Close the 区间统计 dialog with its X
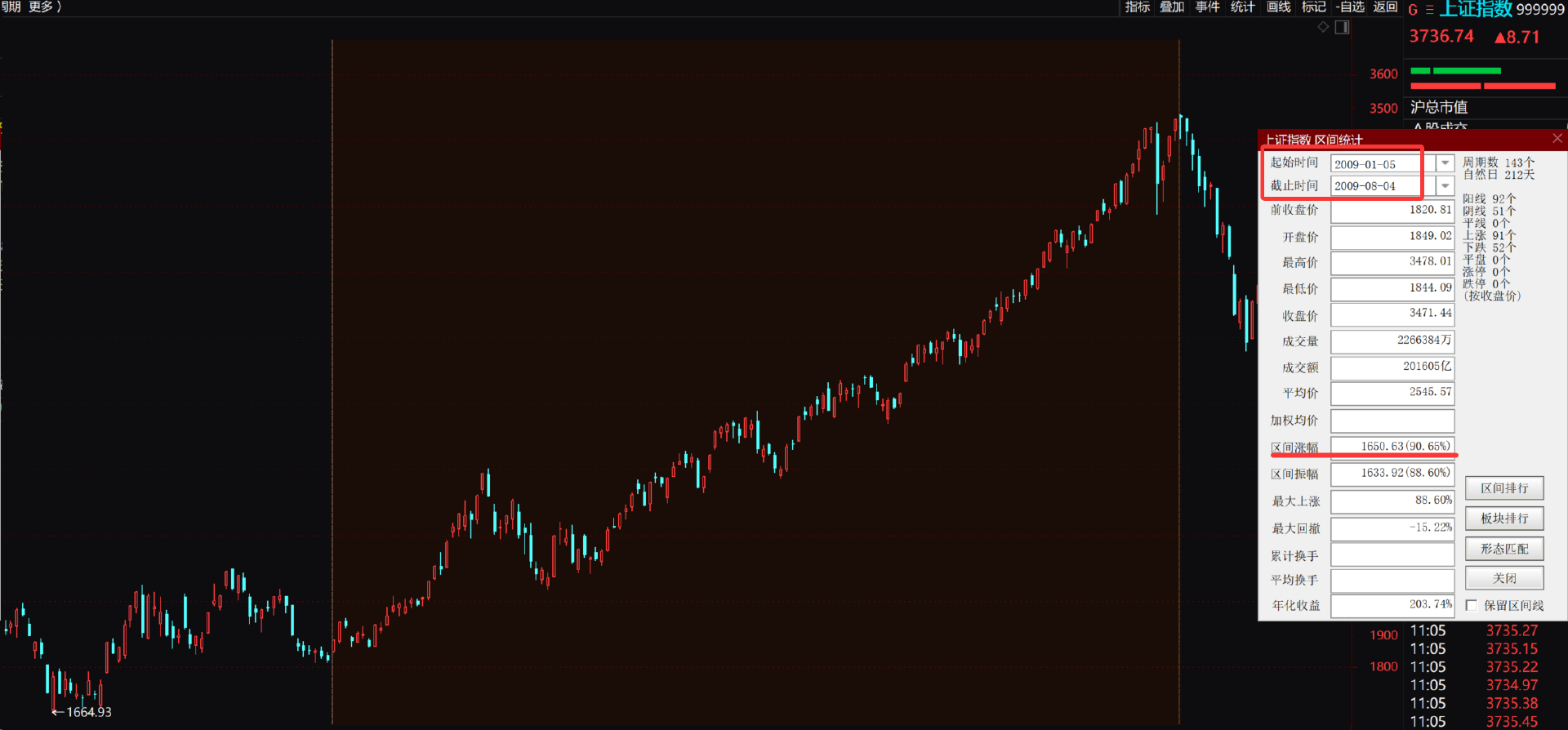This screenshot has height=730, width=1568. point(1557,138)
